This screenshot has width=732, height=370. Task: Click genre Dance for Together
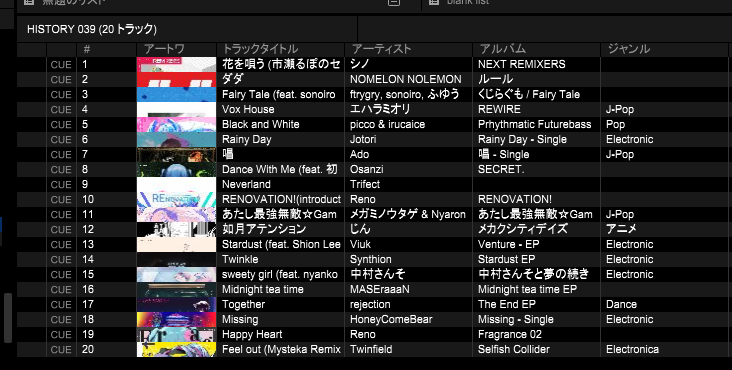(x=621, y=305)
